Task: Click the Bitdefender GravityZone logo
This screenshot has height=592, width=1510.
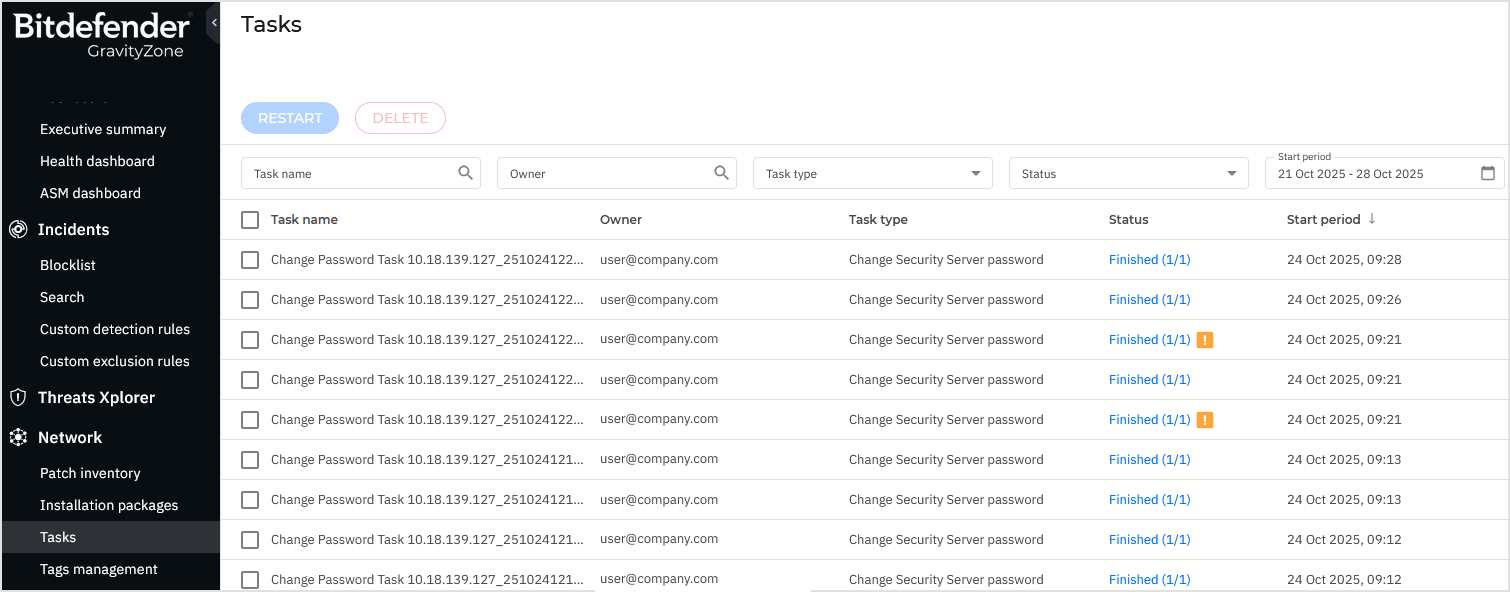Action: (100, 35)
